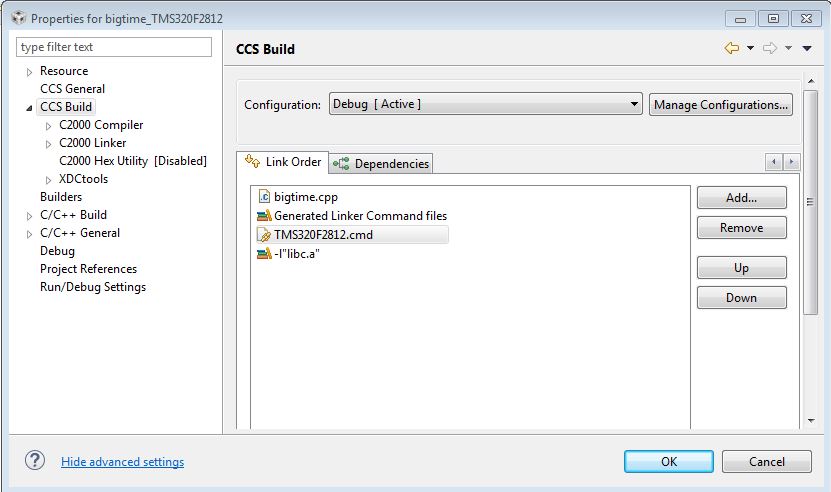The height and width of the screenshot is (492, 831).
Task: Click the Generated Linker Command files icon
Action: click(265, 216)
